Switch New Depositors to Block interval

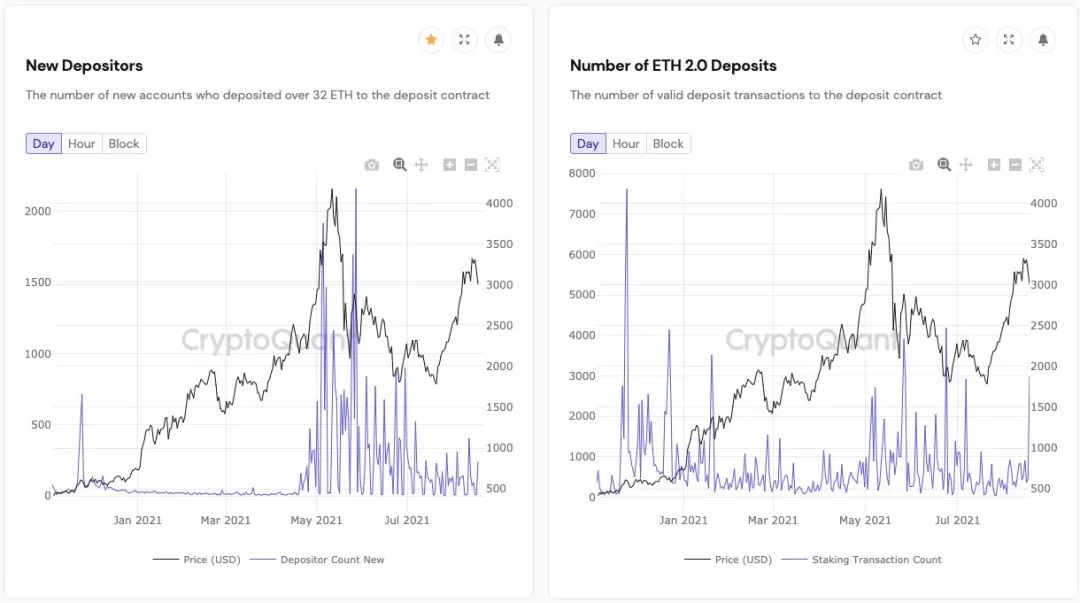pos(124,143)
